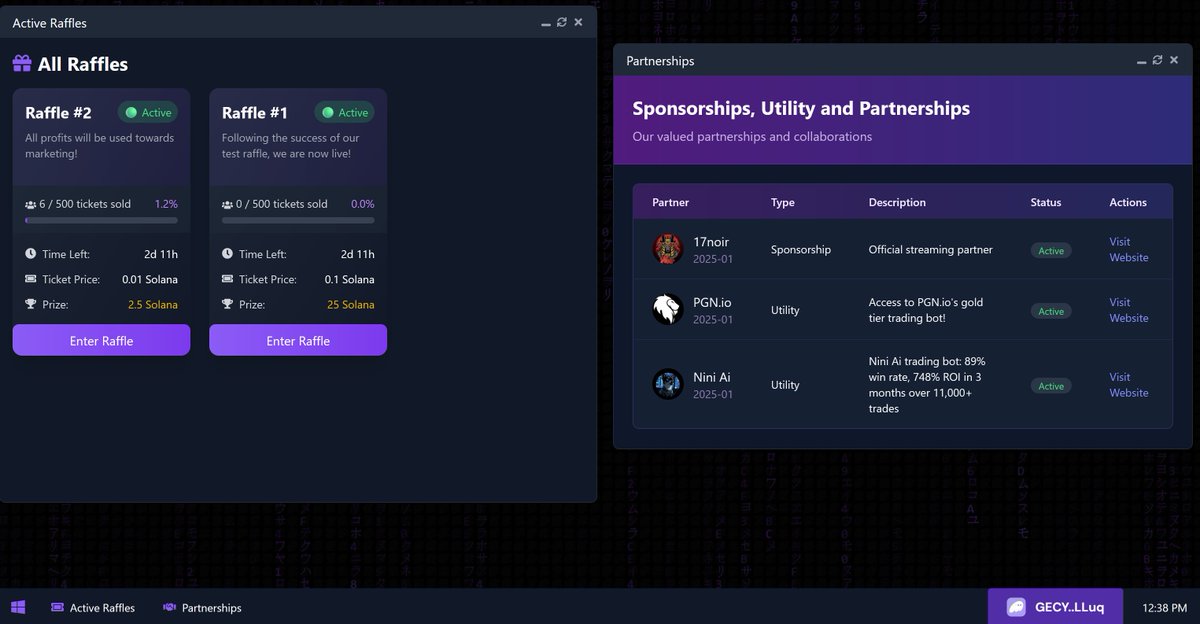1200x624 pixels.
Task: Click the Raffle #2 tickets progress bar
Action: coord(101,220)
